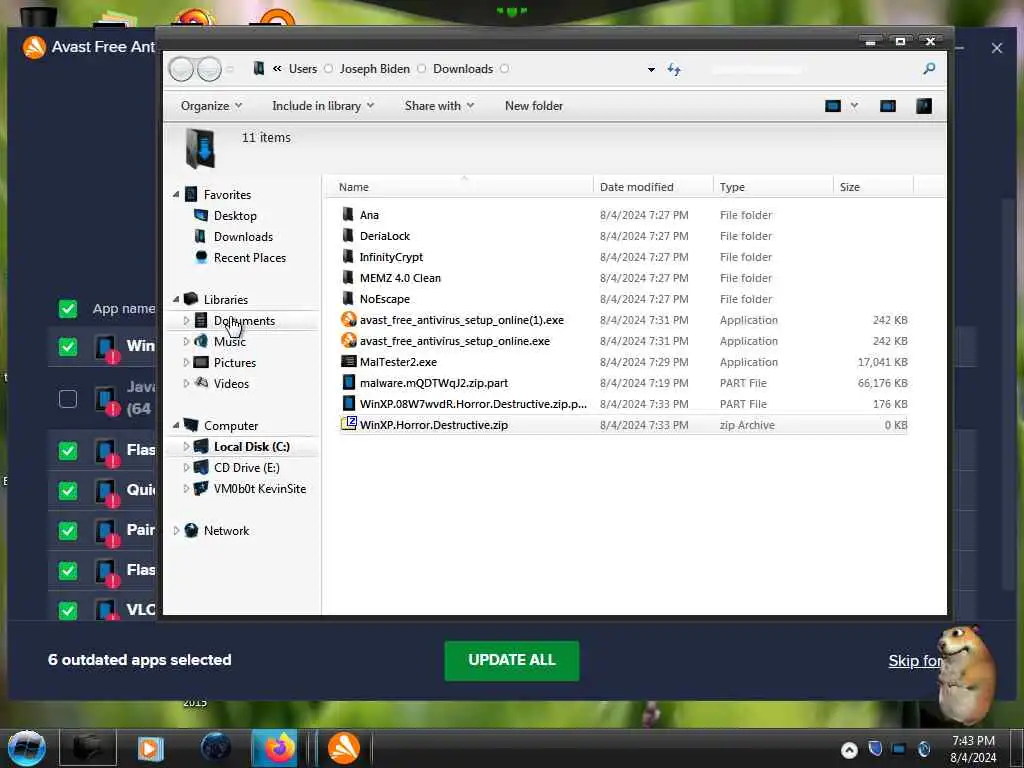The width and height of the screenshot is (1024, 768).
Task: Select MEMZ 4.0 Clean folder name
Action: 400,278
